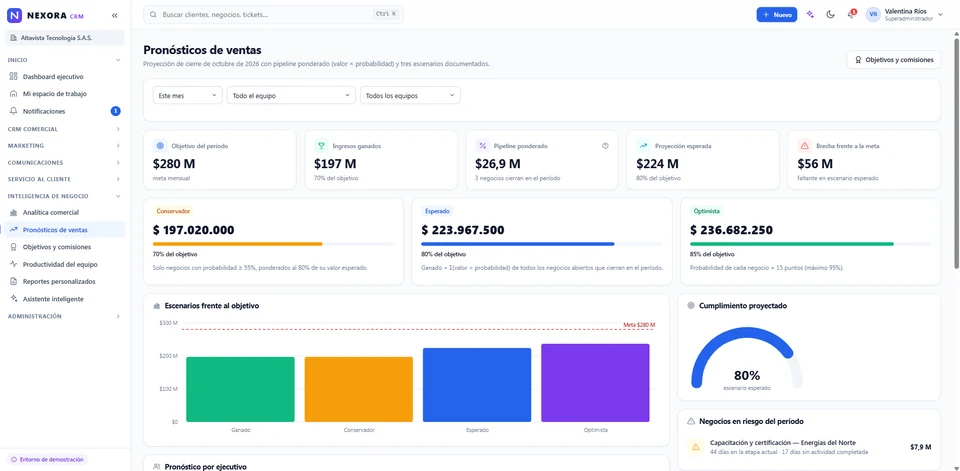960x471 pixels.
Task: Go to Dashboard ejecutivo
Action: click(x=65, y=77)
